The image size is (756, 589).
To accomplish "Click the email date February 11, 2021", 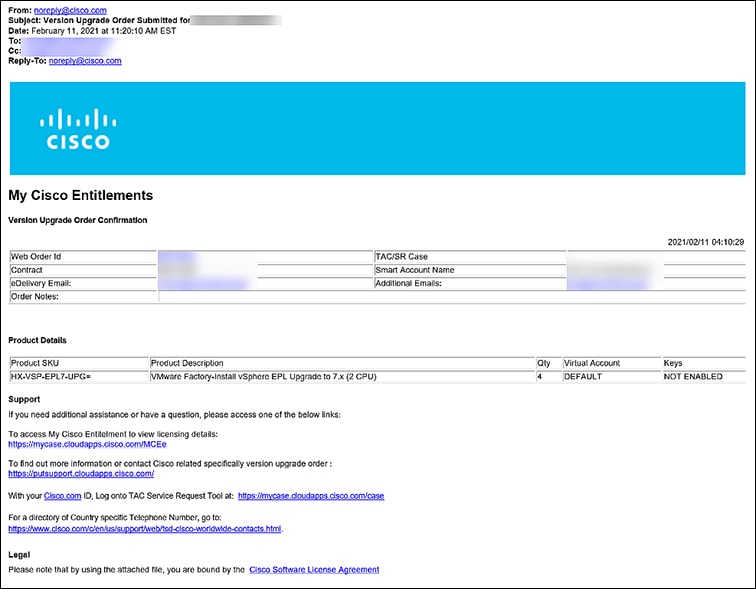I will coord(104,31).
